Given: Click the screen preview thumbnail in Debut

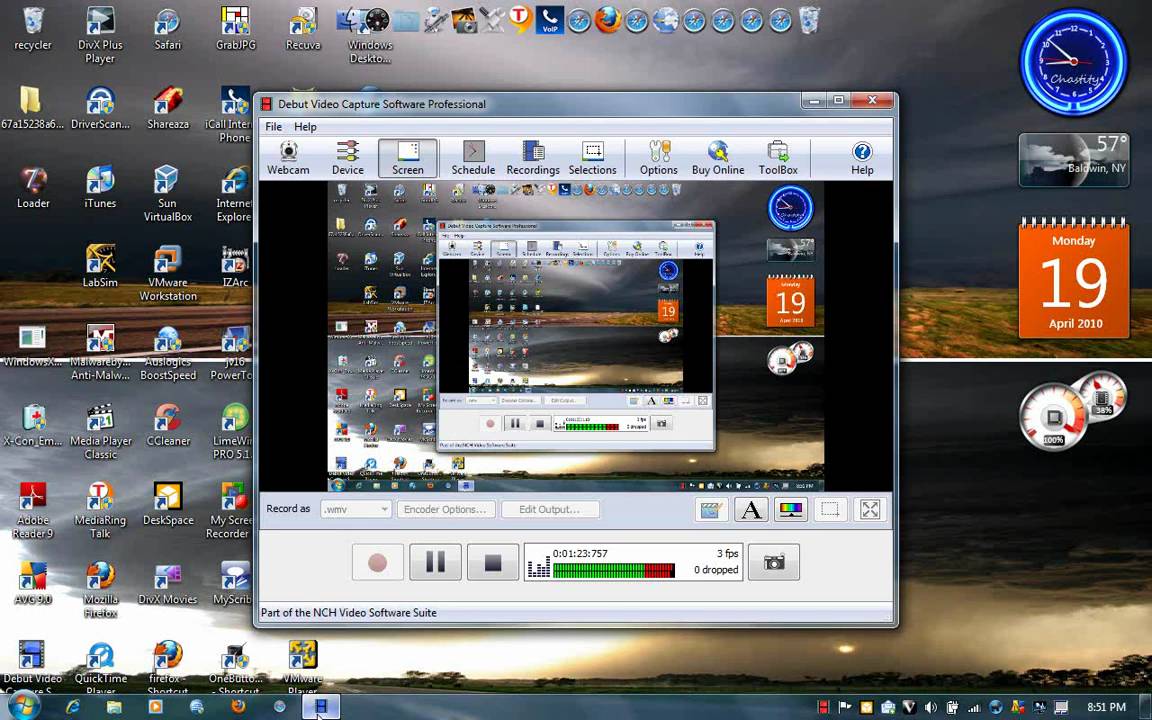Looking at the screenshot, I should pyautogui.click(x=575, y=336).
